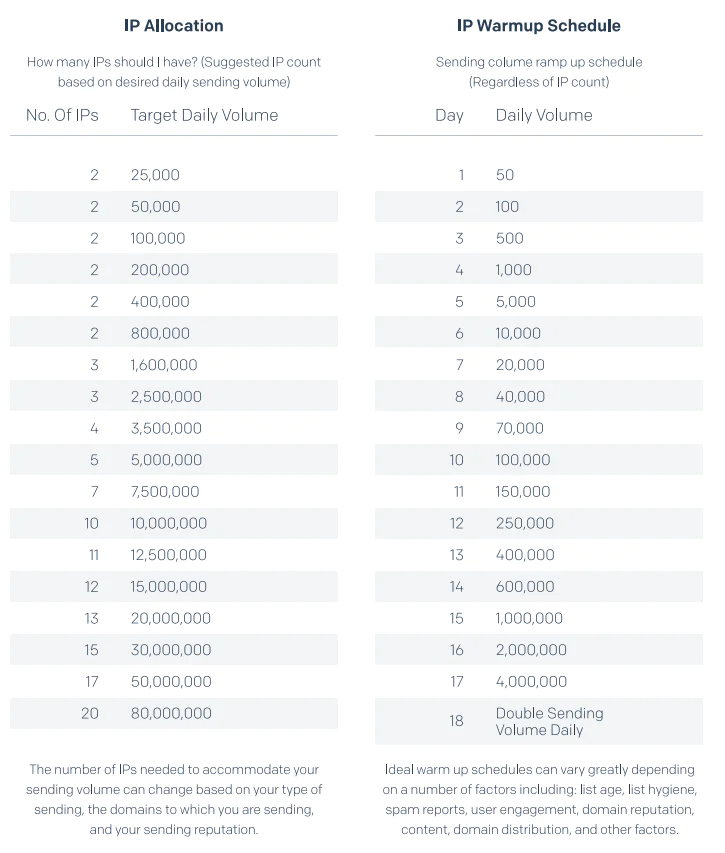Select the Double Sending Volume Daily cell
Screen dimensions: 725x853
coord(549,721)
